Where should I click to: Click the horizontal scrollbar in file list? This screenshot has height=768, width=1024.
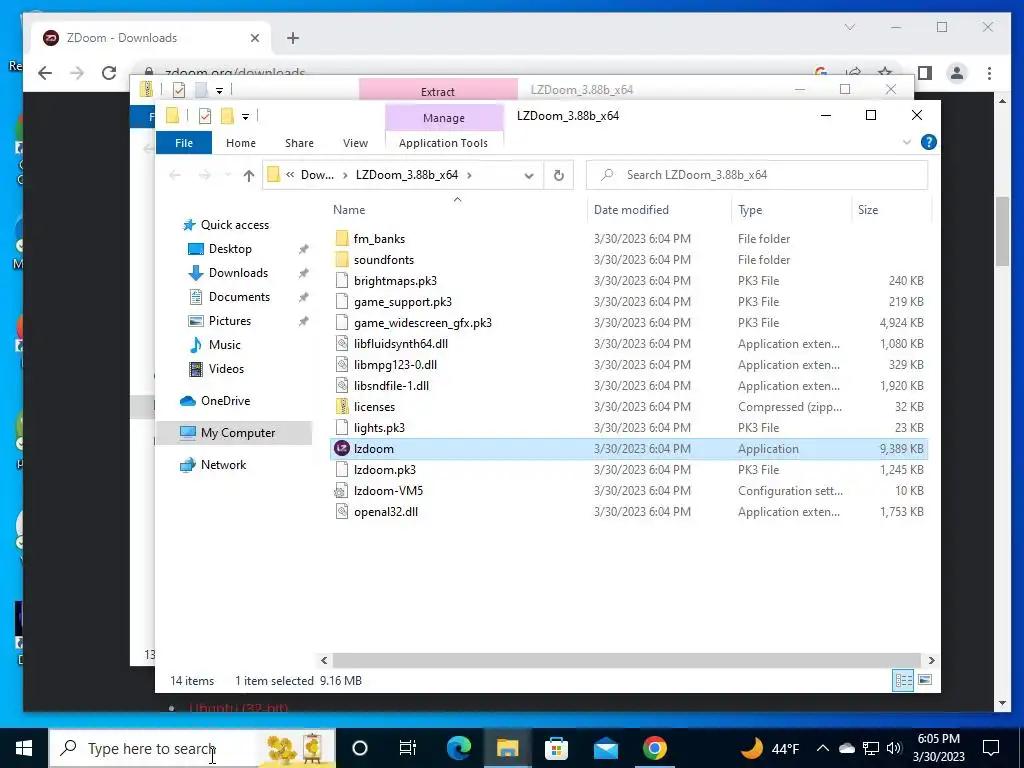pyautogui.click(x=627, y=660)
